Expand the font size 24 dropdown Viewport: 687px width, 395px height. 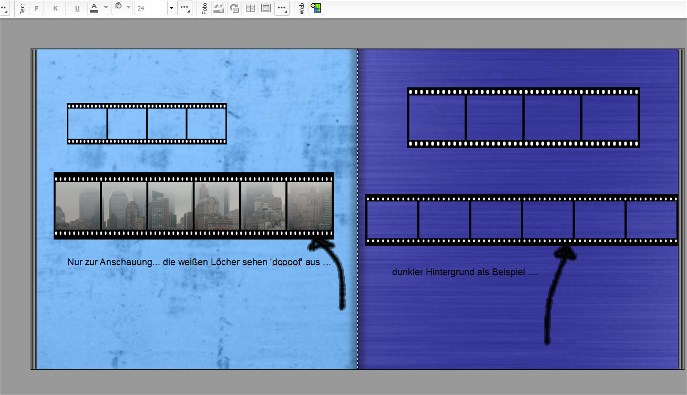tap(171, 8)
